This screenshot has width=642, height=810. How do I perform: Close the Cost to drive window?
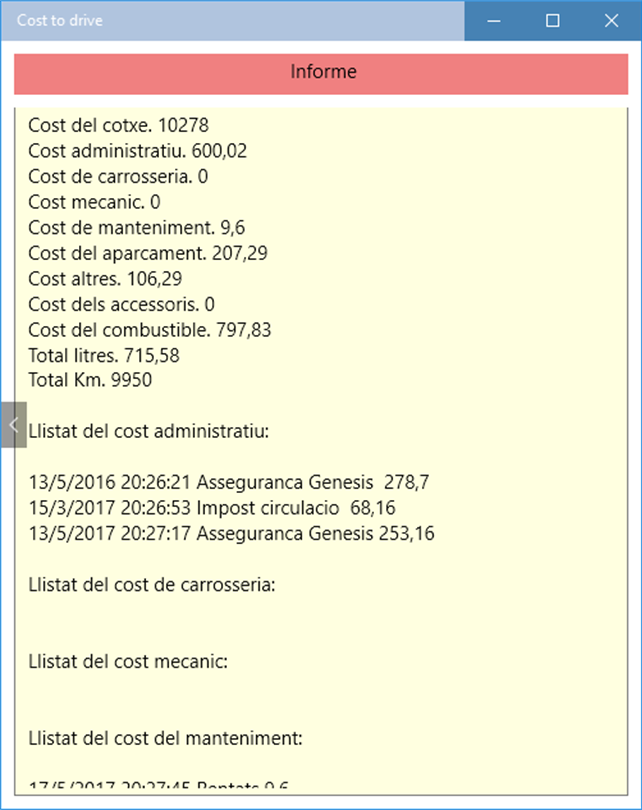[x=611, y=20]
